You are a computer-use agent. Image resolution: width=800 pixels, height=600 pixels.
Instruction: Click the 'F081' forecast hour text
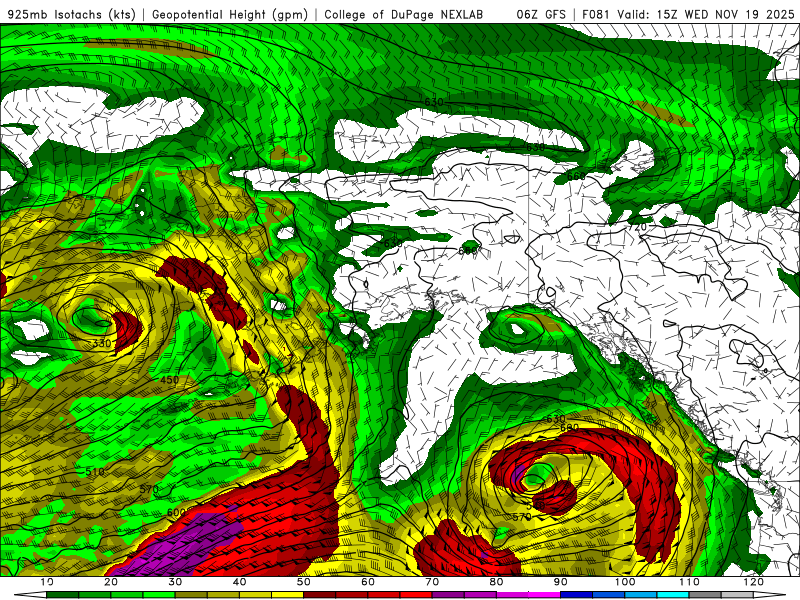[x=596, y=14]
